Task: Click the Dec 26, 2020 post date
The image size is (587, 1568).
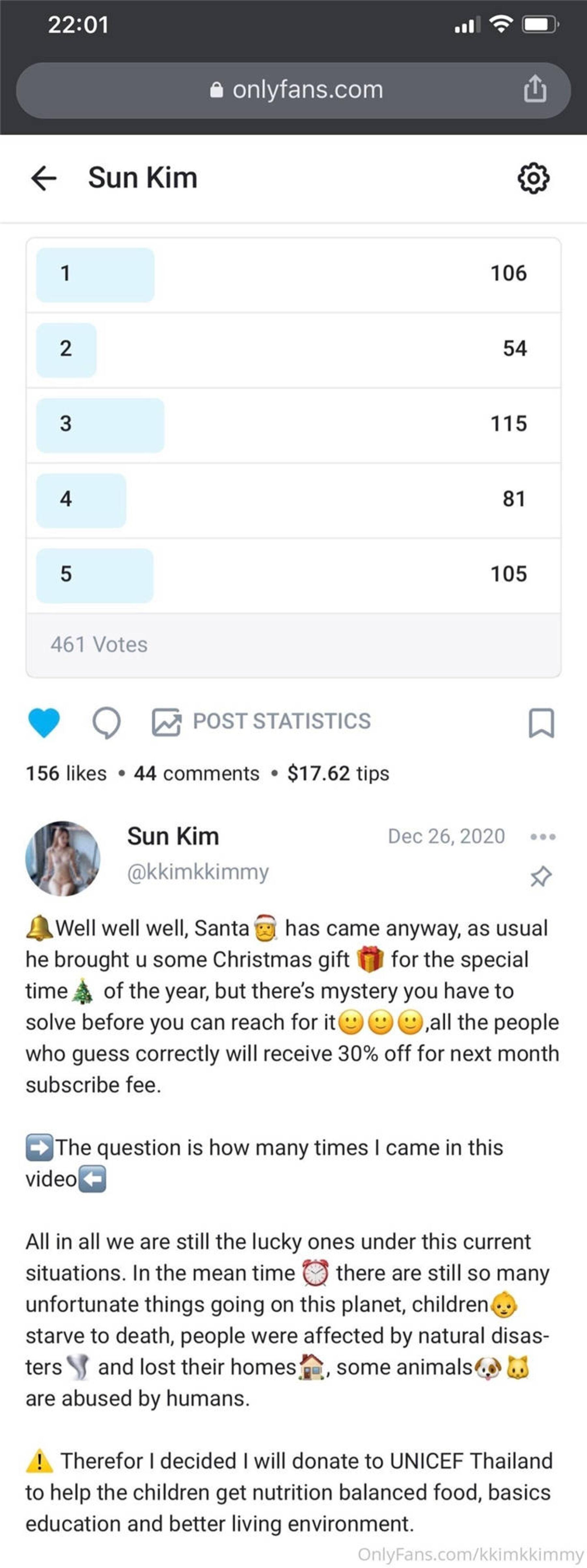Action: (446, 836)
